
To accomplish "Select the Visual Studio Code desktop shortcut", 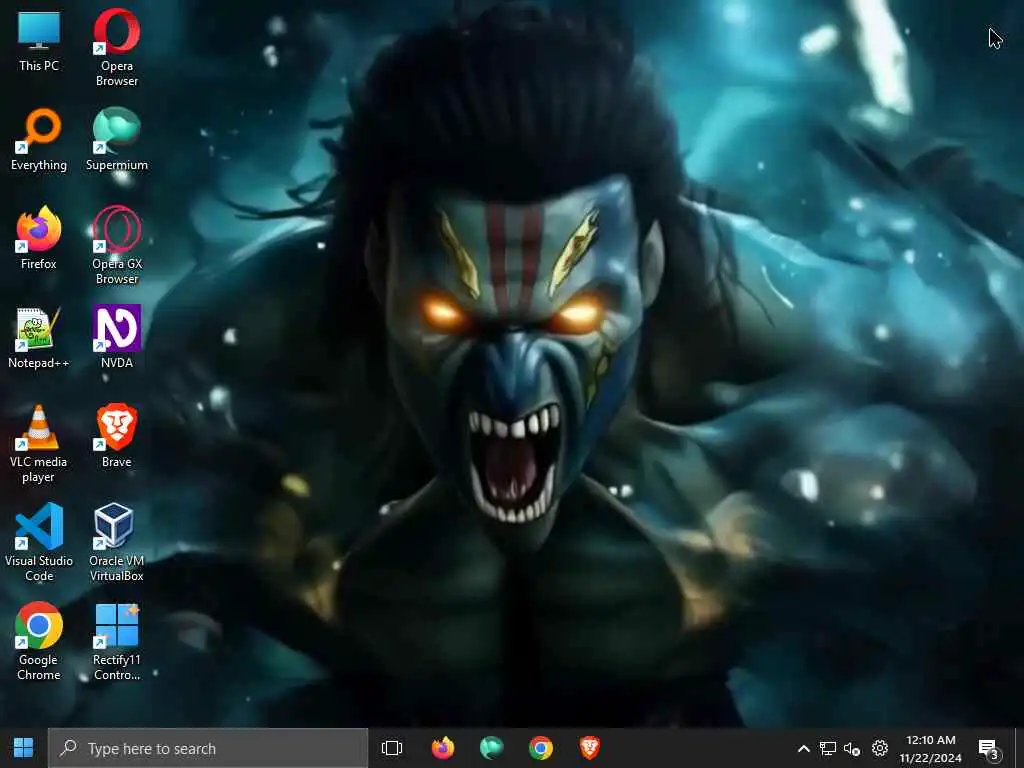I will point(39,543).
